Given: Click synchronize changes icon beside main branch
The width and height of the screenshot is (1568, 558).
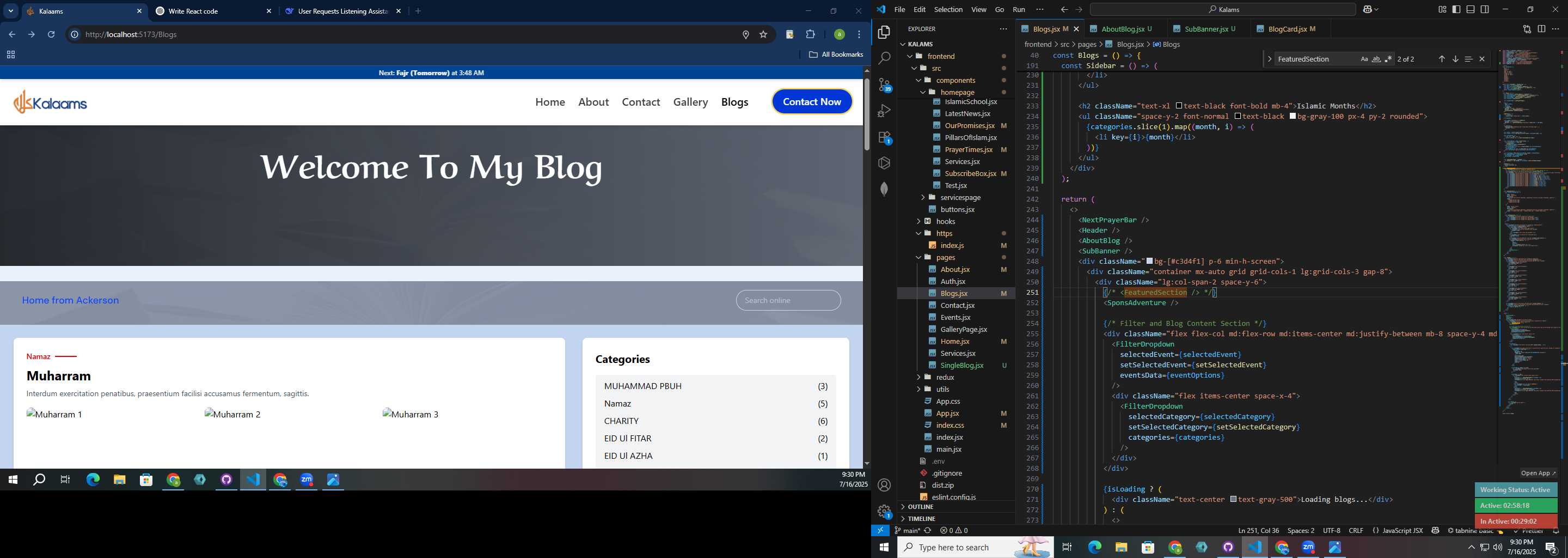Looking at the screenshot, I should point(928,531).
